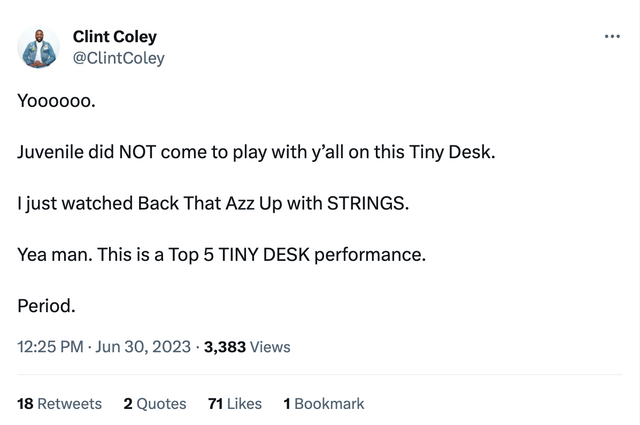
Task: Click the word "Juvenile" in the tweet
Action: (x=50, y=153)
